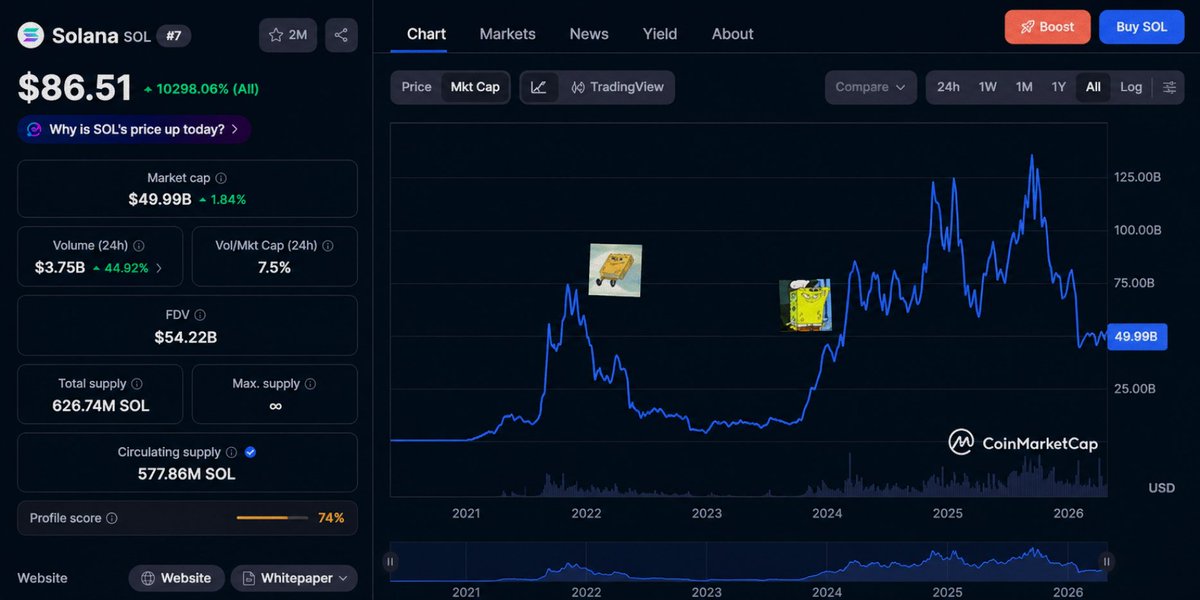Click verified checkmark badge by Circulating supply
The width and height of the screenshot is (1200, 600).
[x=250, y=452]
